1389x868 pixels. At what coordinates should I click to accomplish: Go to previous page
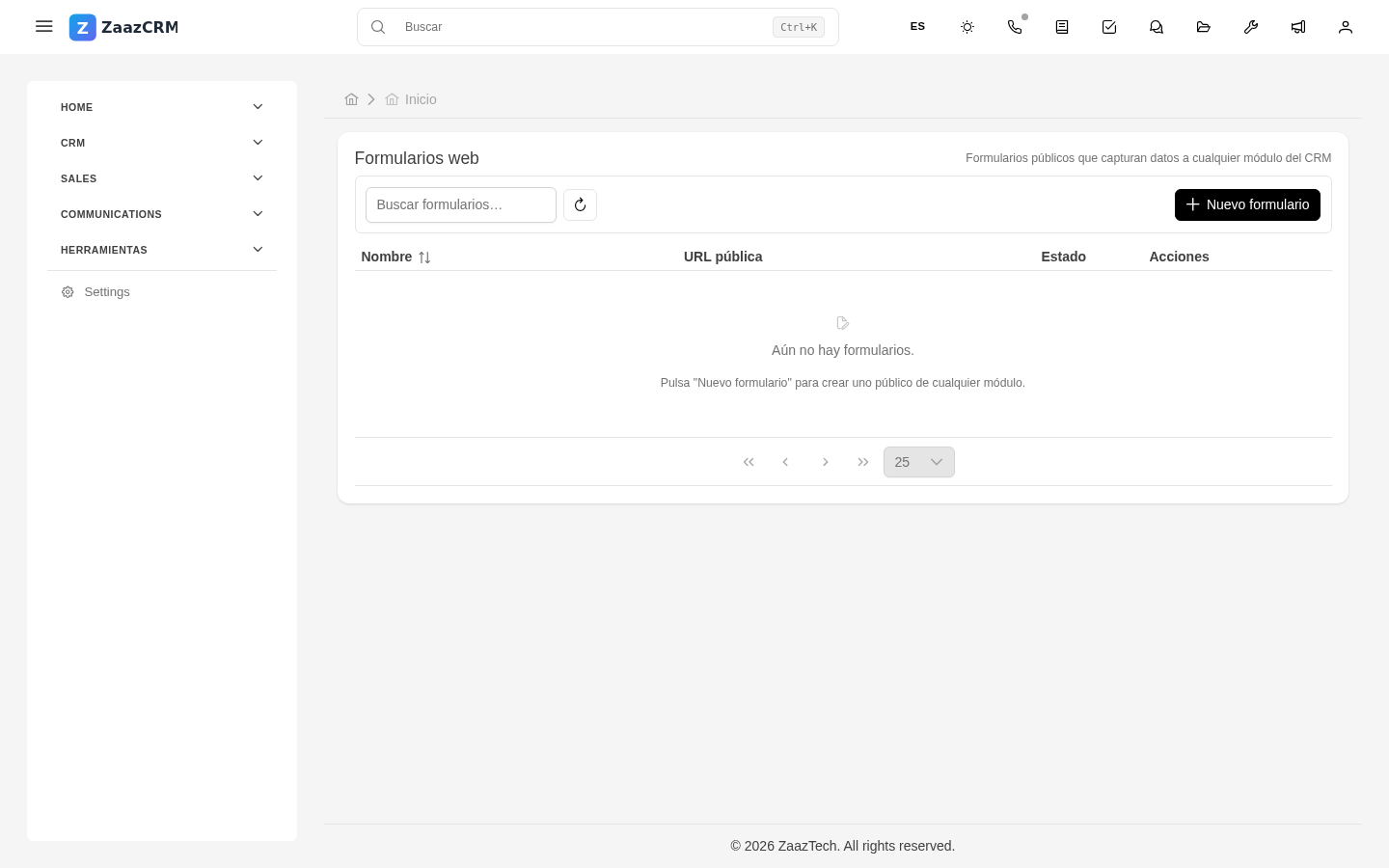(785, 462)
